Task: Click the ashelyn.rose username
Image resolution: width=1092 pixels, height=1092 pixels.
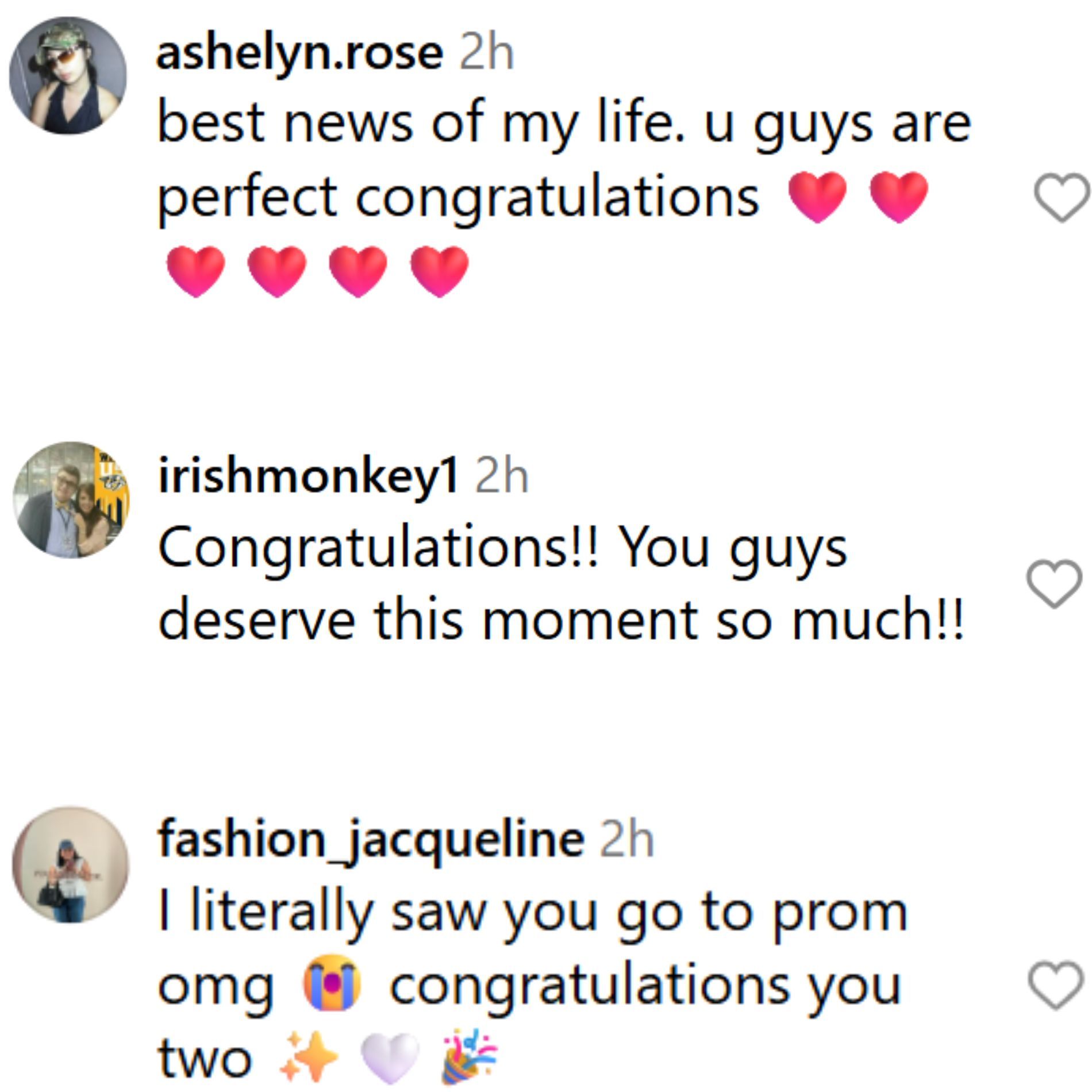Action: [x=299, y=53]
